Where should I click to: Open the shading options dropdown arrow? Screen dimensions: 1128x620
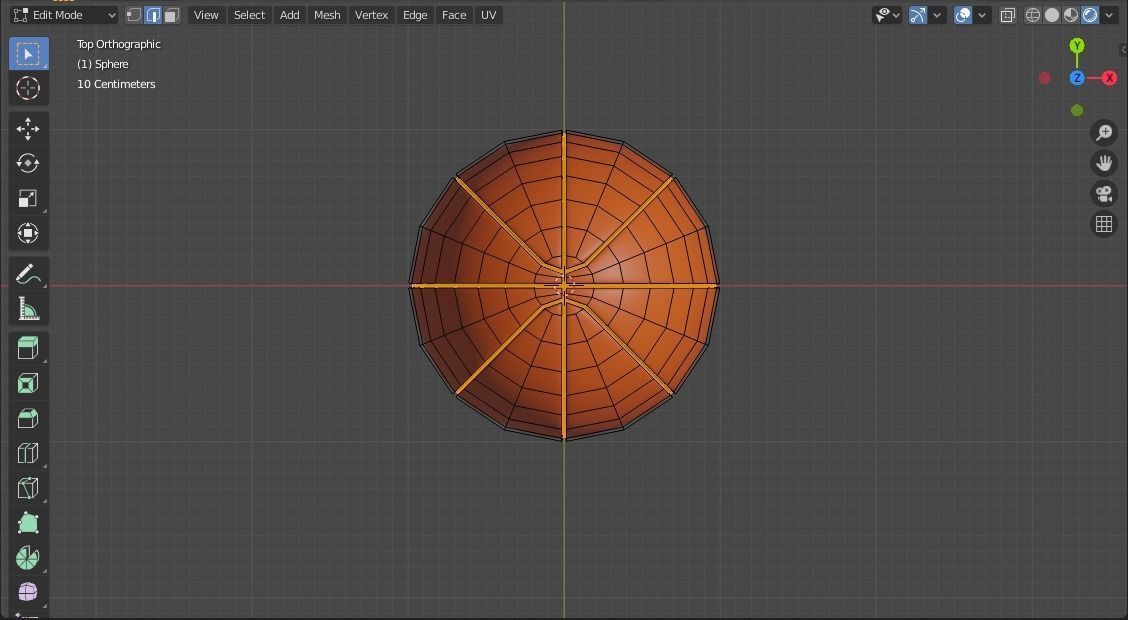click(x=1109, y=15)
